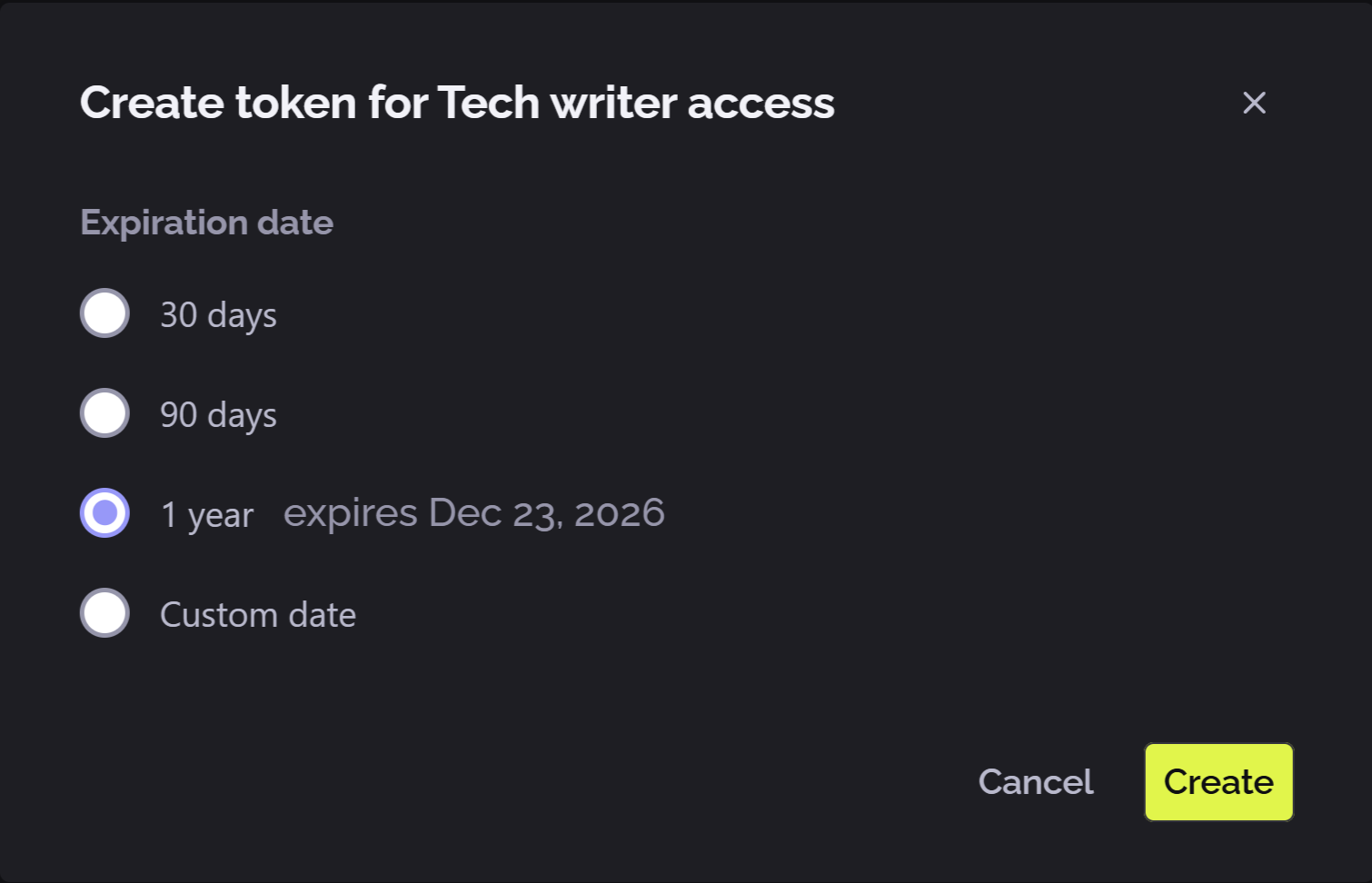
Task: Abort token creation via Cancel
Action: [x=1036, y=782]
